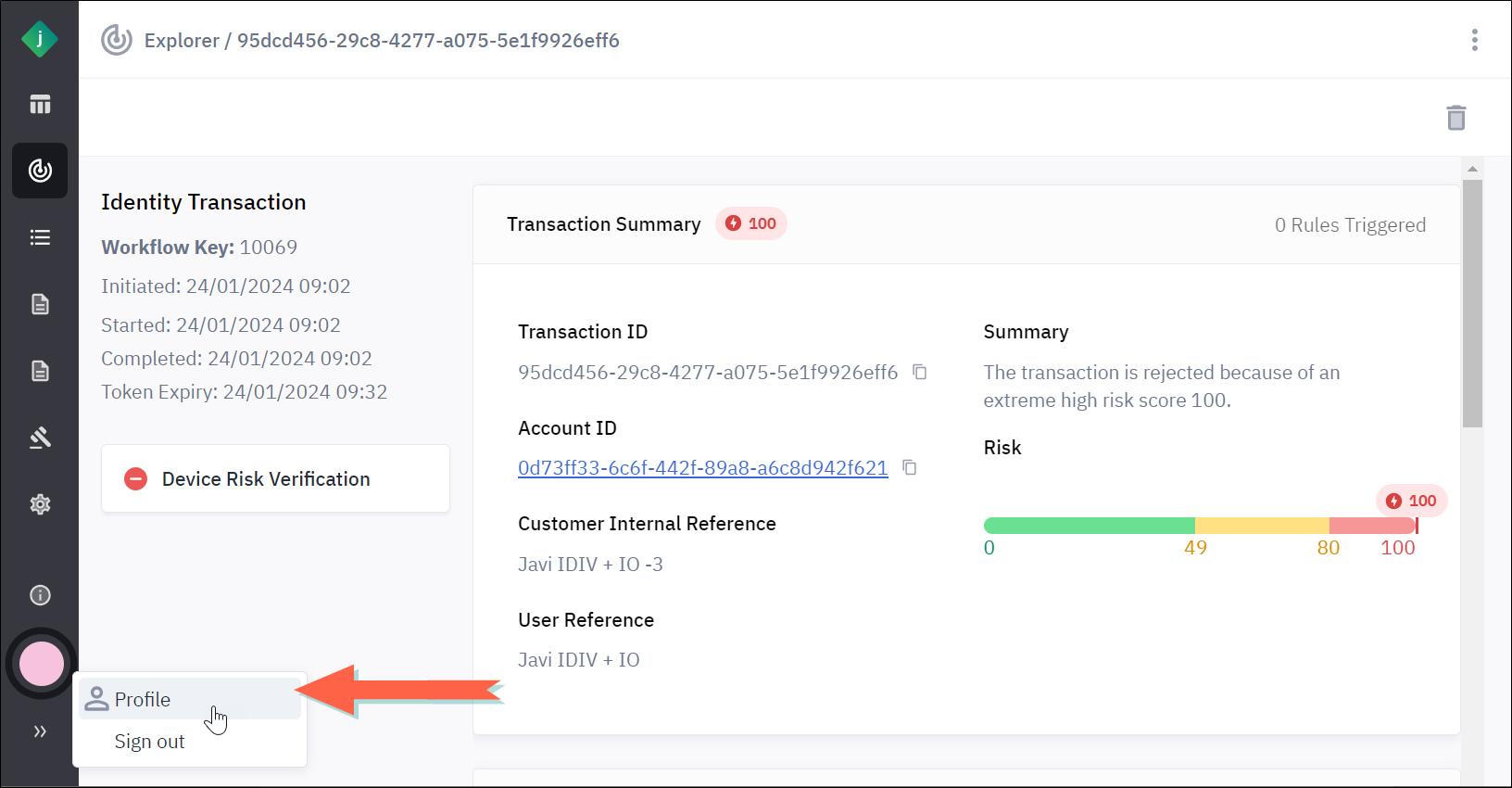Click the info circle icon in sidebar

pos(40,595)
